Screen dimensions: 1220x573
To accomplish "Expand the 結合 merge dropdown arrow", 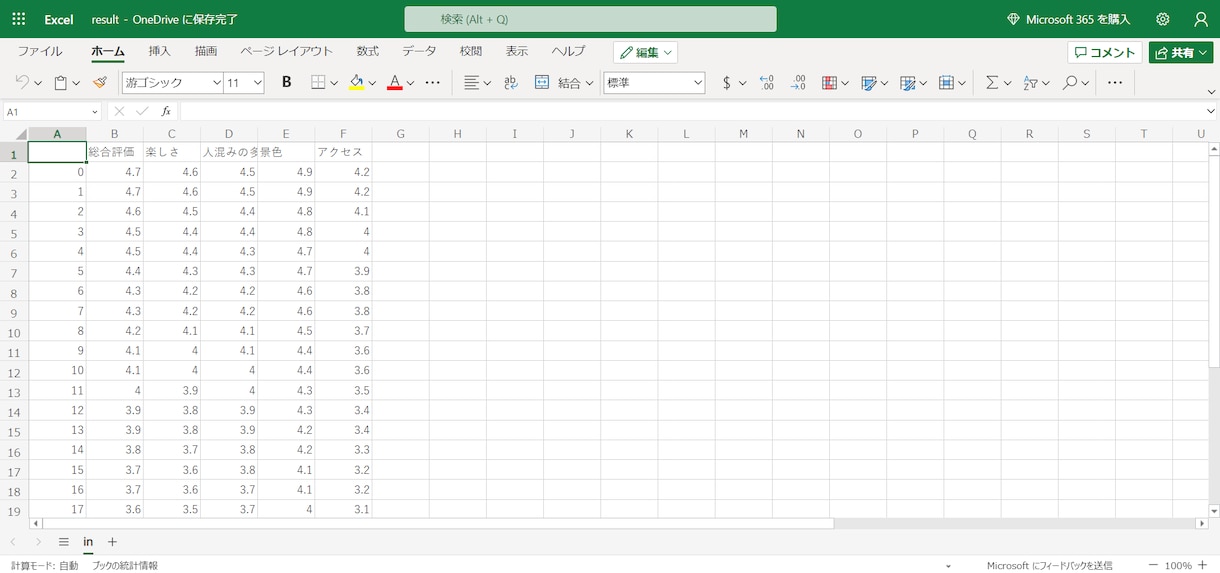I will [590, 83].
